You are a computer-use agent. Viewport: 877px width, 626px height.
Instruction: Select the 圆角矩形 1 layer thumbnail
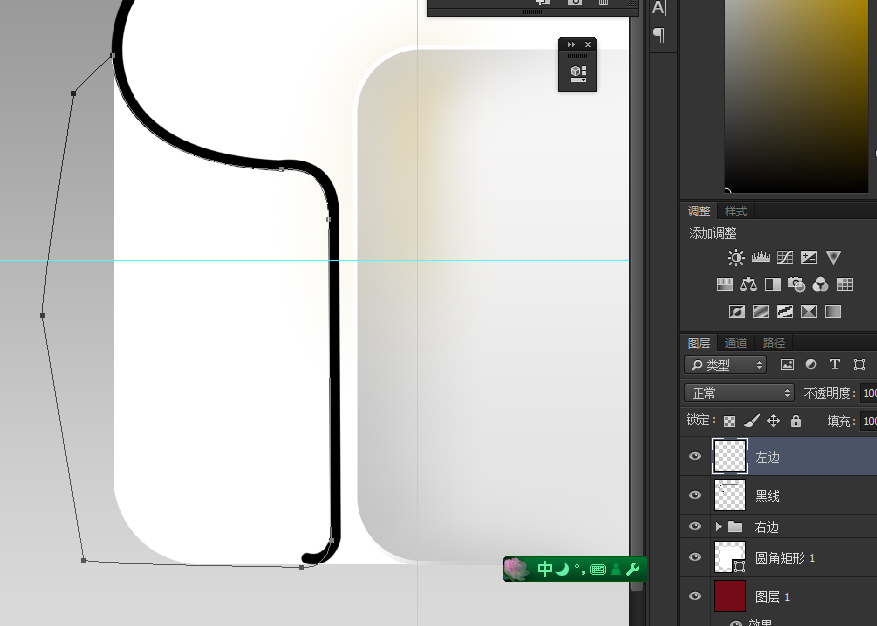(730, 557)
